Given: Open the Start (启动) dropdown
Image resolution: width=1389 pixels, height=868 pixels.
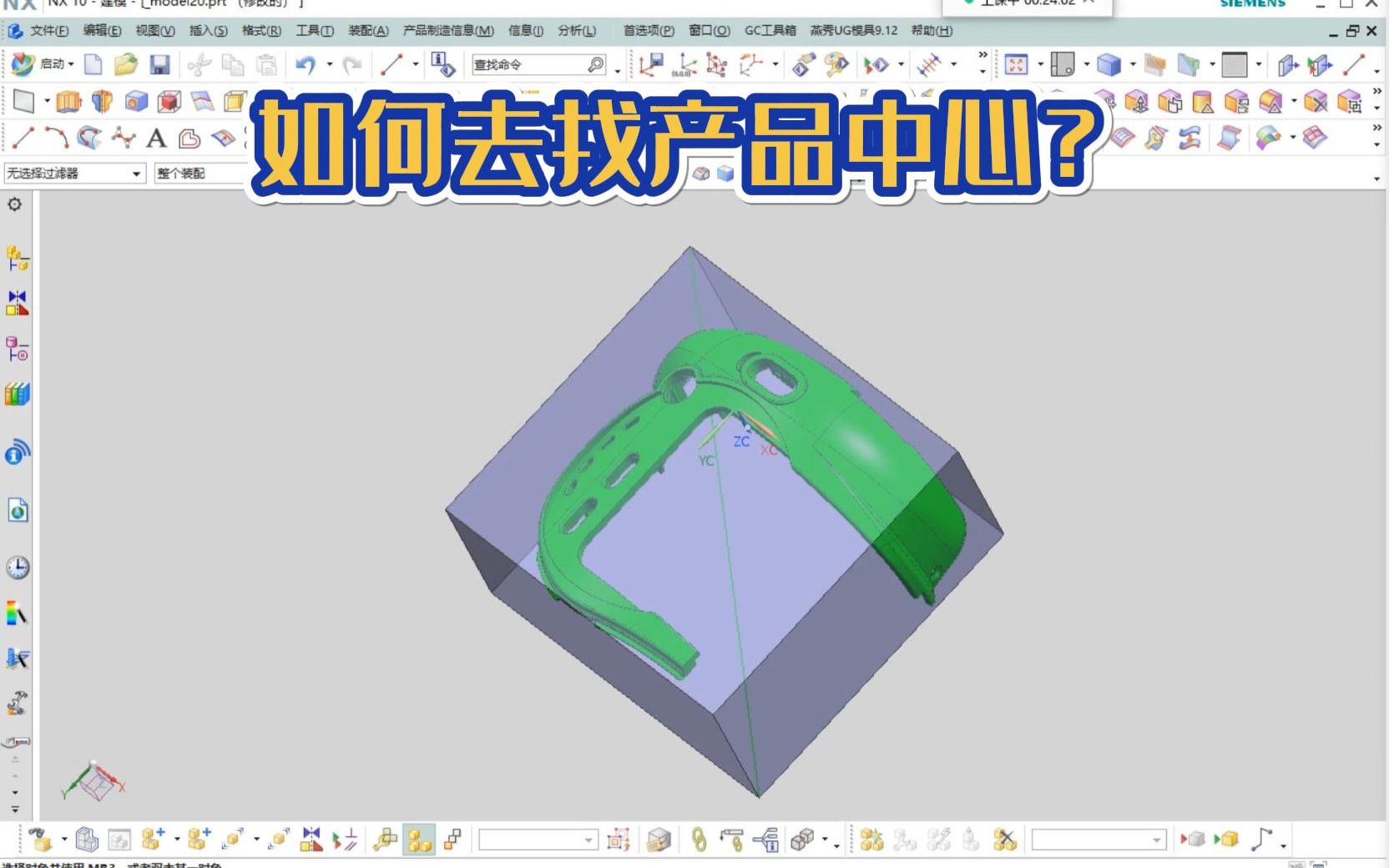Looking at the screenshot, I should click(x=43, y=64).
